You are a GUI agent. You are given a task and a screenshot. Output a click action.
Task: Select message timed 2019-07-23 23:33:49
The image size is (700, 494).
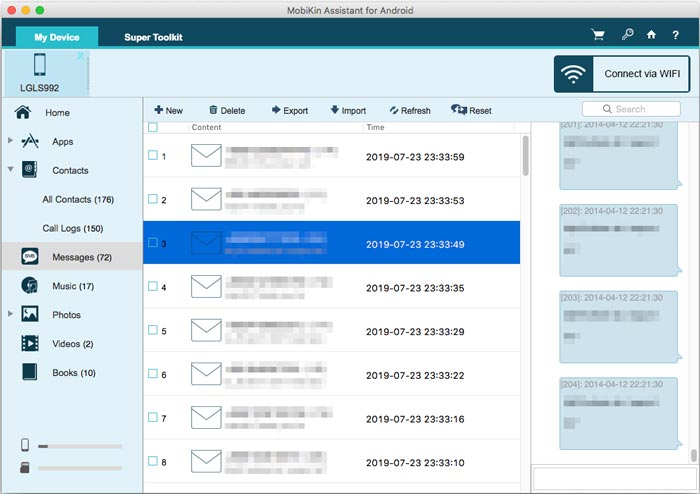pos(332,243)
